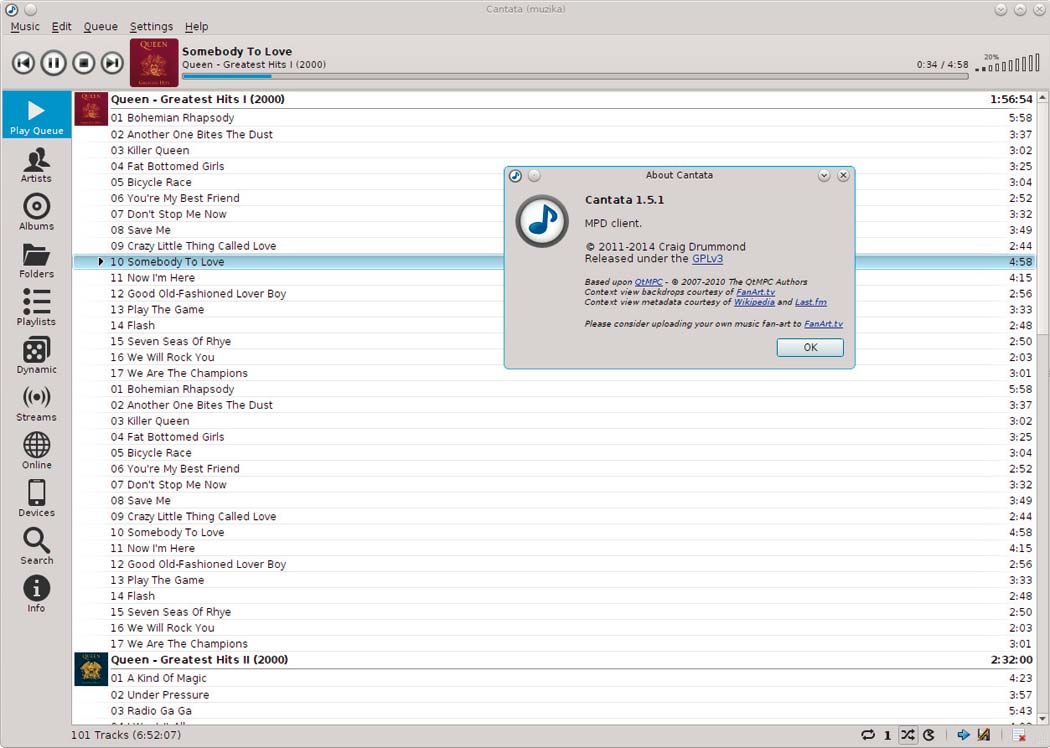Click the album duration '2:32:00'
1050x748 pixels.
[1011, 660]
